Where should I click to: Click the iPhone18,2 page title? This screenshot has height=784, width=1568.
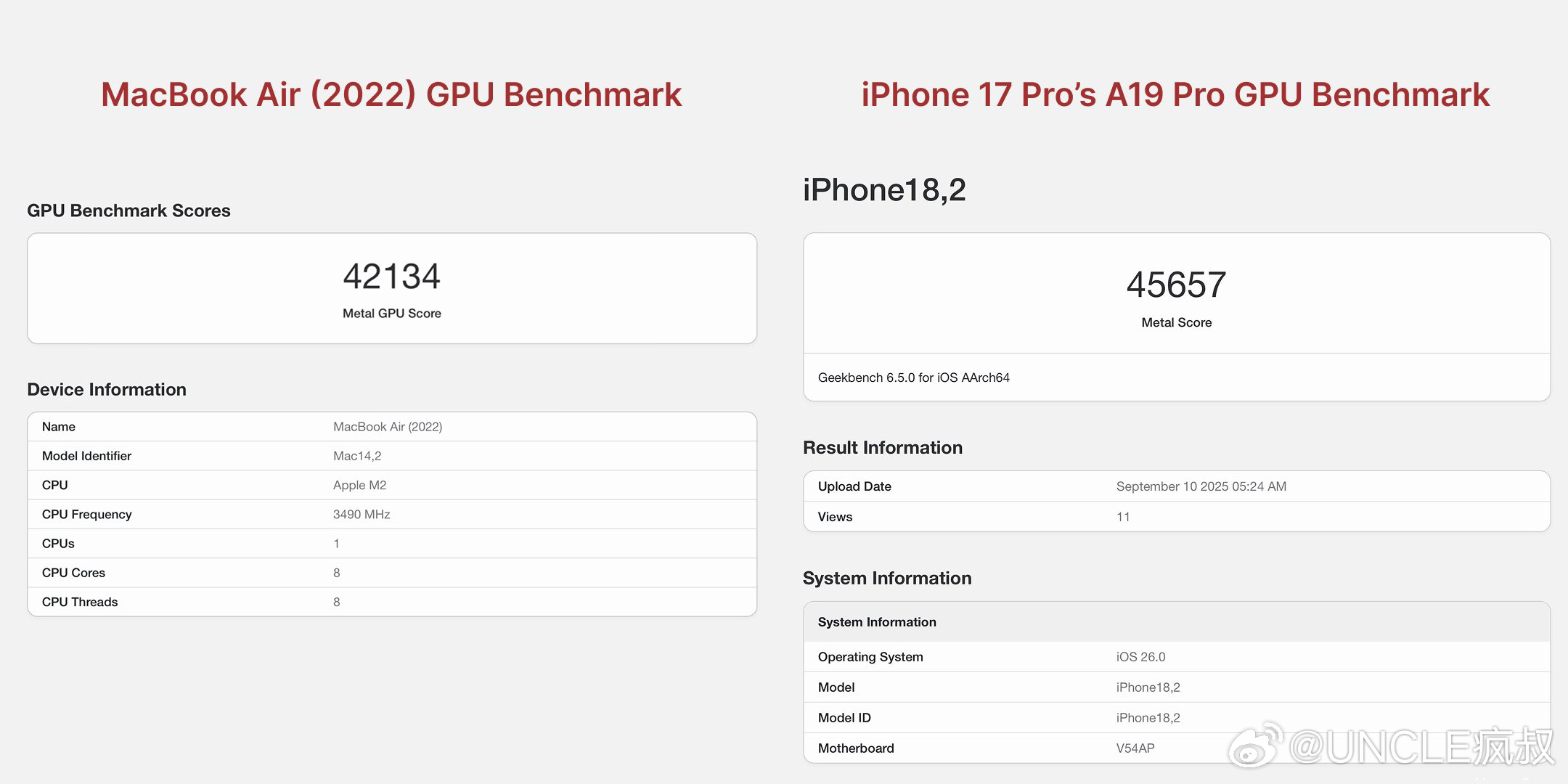pyautogui.click(x=884, y=190)
